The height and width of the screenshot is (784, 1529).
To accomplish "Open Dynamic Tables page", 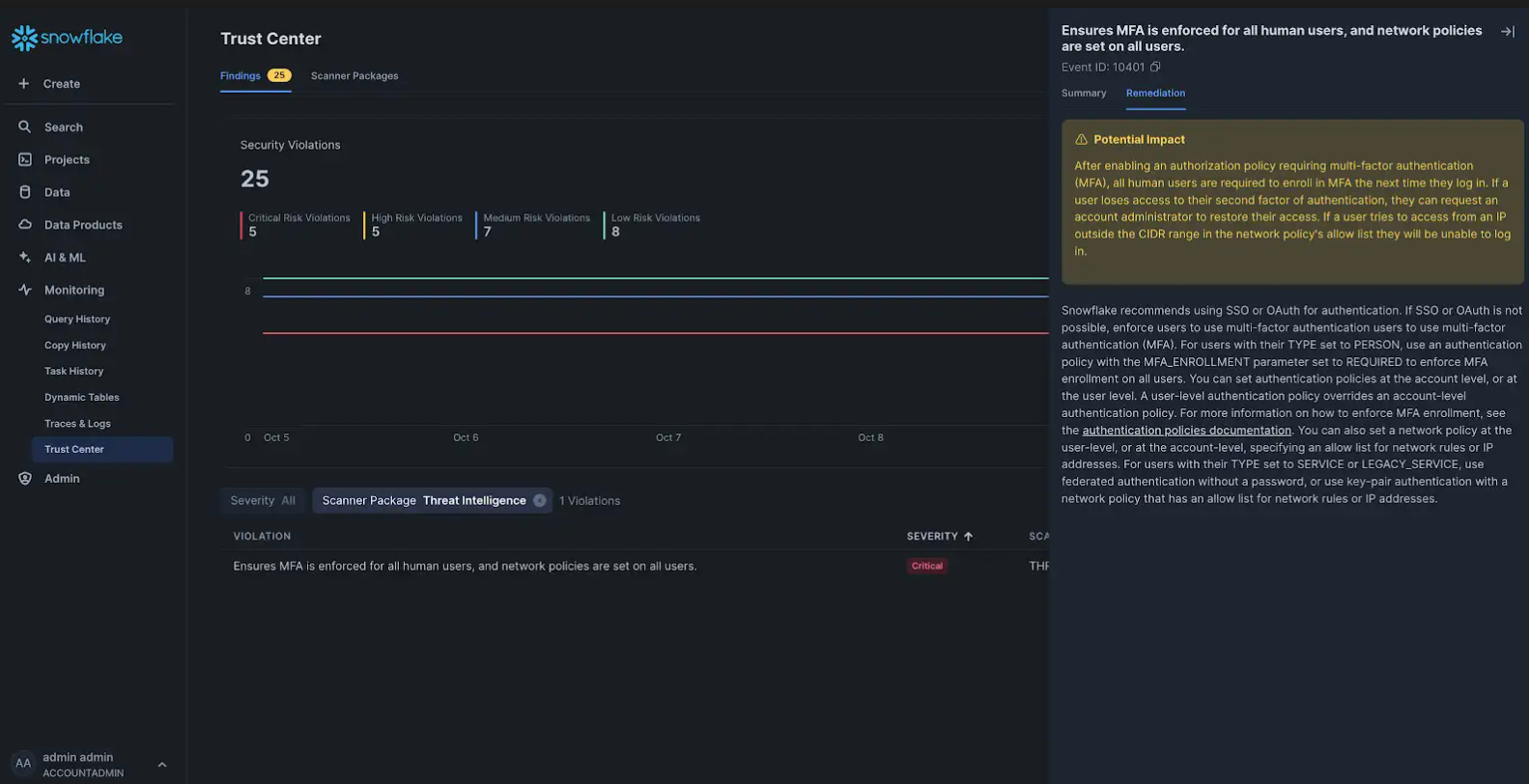I will 82,397.
